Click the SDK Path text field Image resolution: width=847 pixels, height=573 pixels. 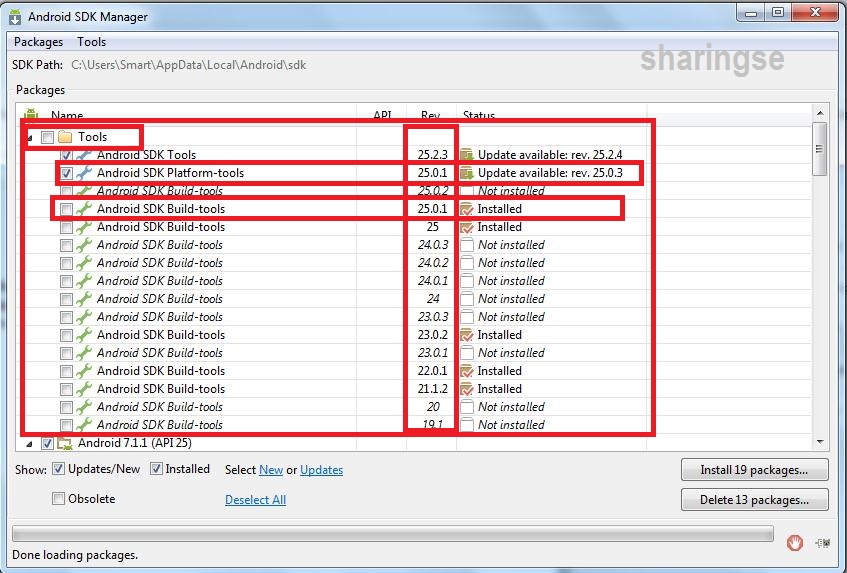coord(189,65)
